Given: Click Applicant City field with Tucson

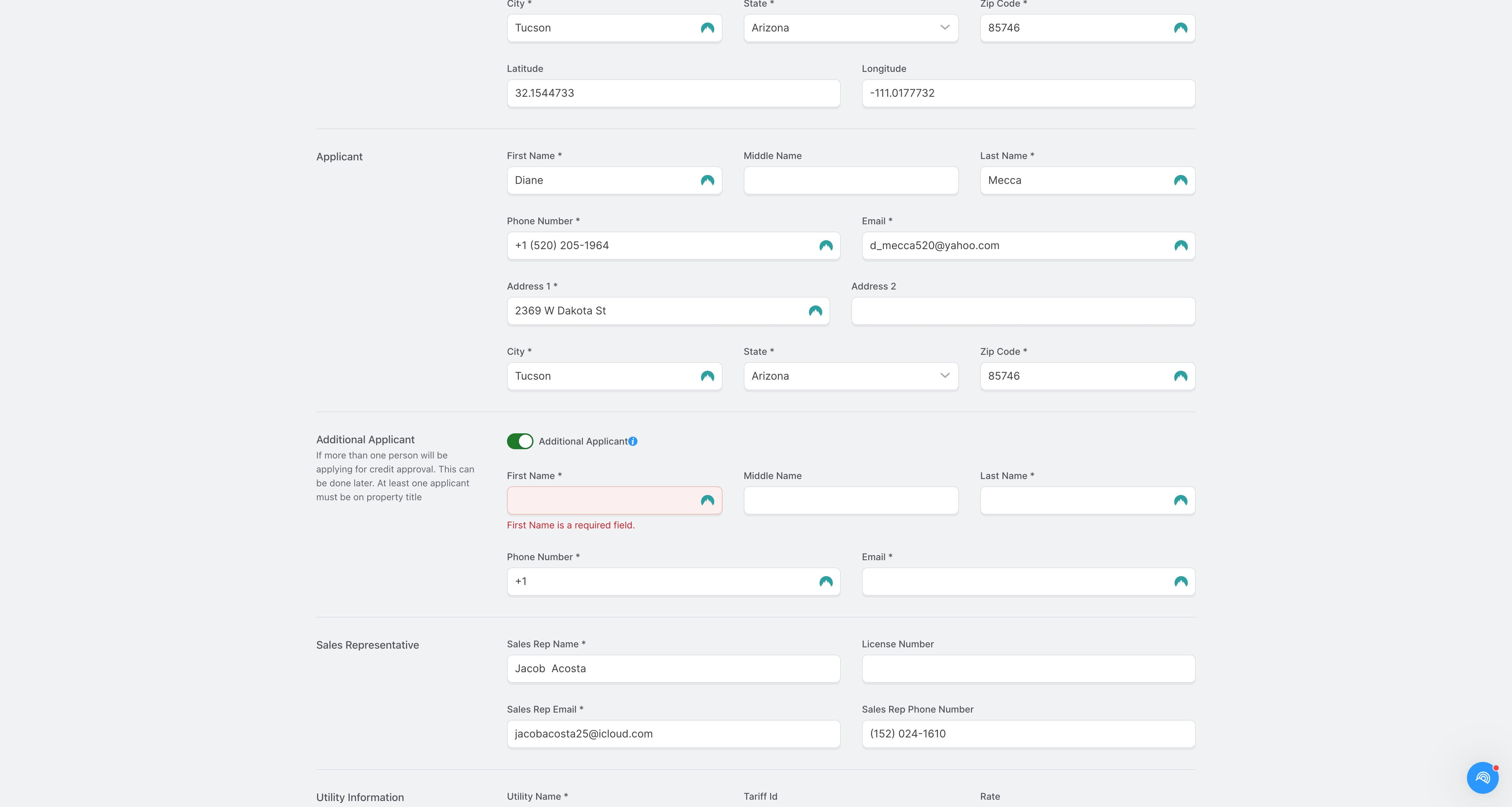Looking at the screenshot, I should click(614, 376).
